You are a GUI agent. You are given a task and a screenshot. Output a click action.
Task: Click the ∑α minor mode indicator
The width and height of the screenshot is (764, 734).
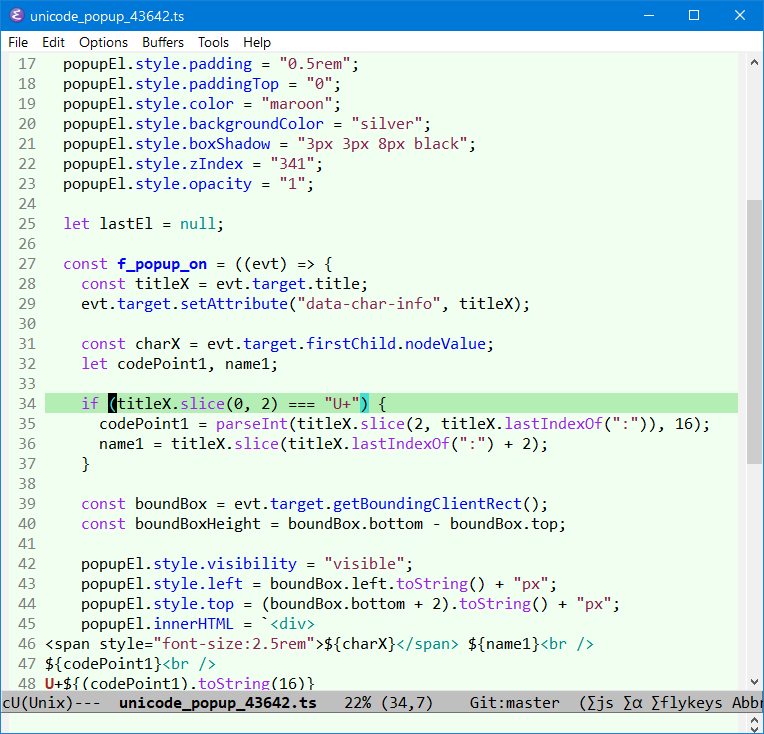(x=632, y=703)
